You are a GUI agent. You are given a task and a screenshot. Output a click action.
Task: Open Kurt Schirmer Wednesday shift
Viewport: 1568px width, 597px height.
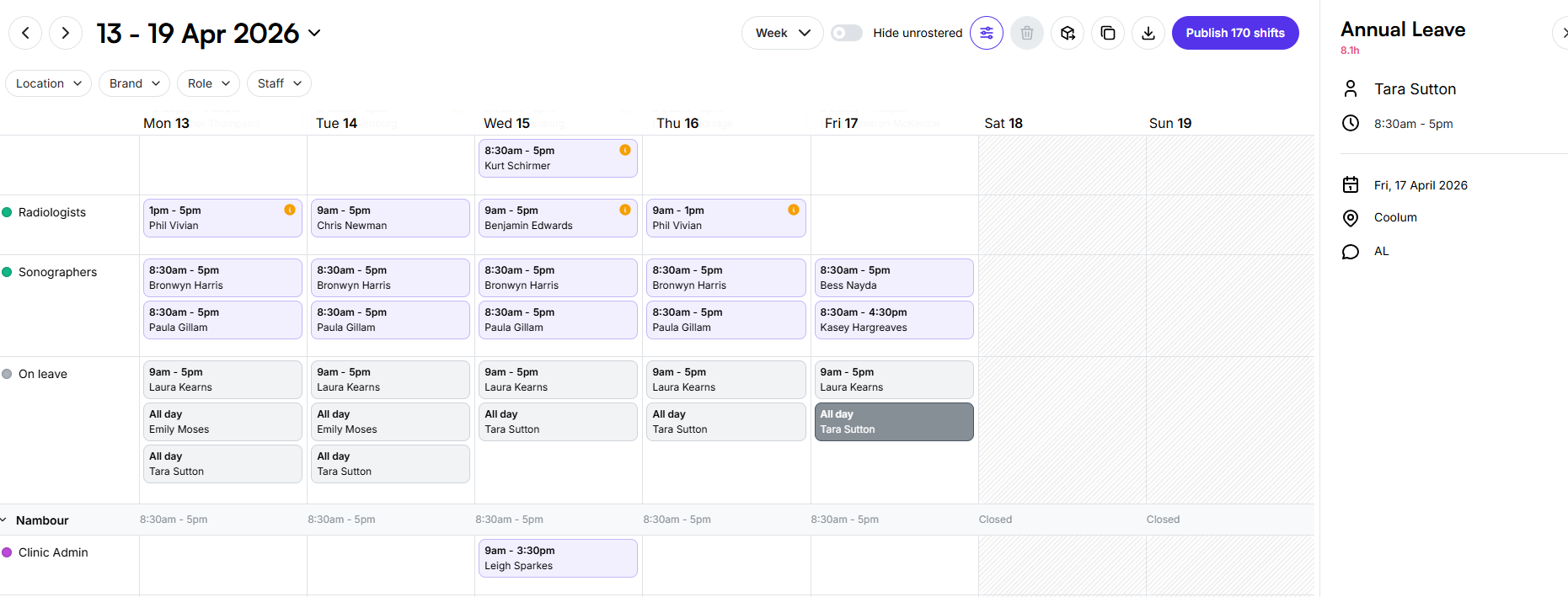pos(558,158)
